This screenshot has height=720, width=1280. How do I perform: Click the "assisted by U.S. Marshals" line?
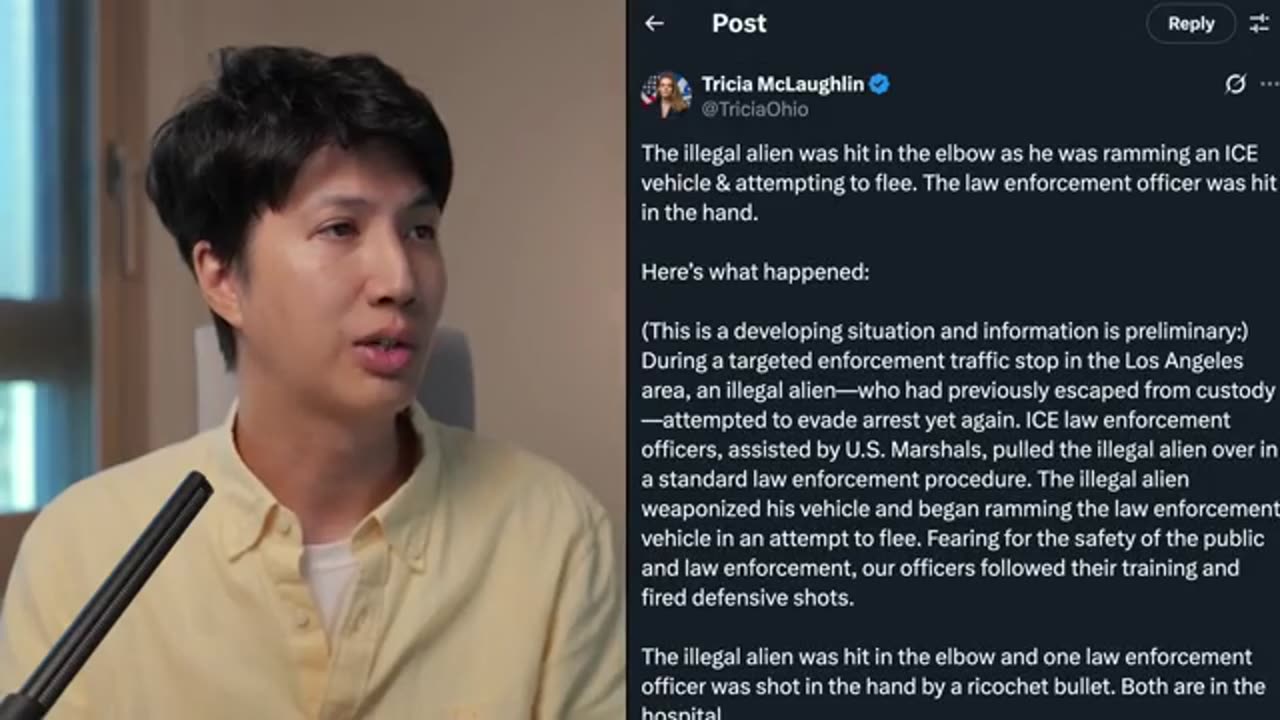tap(959, 449)
